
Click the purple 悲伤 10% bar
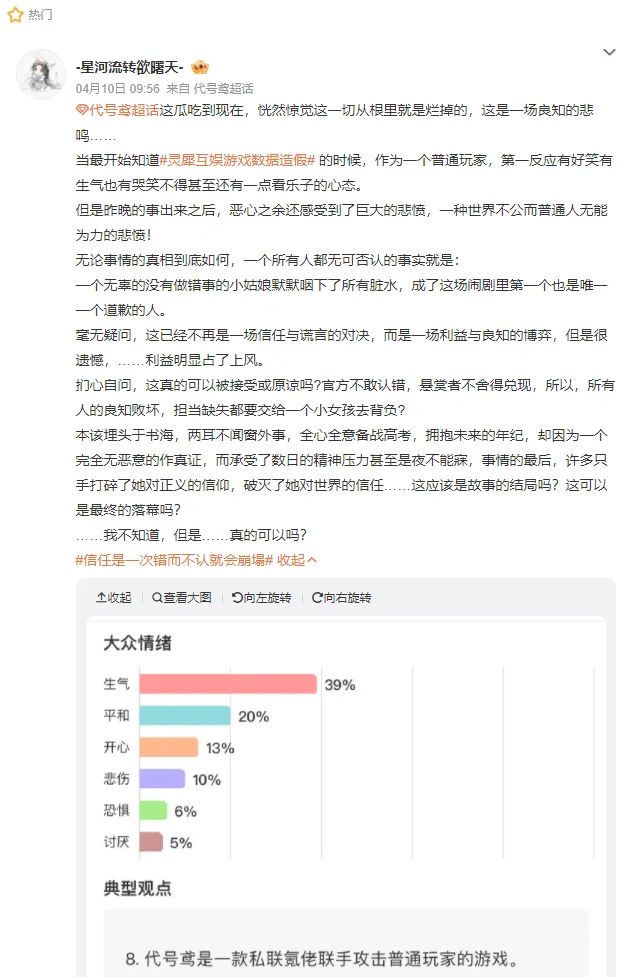tap(162, 779)
